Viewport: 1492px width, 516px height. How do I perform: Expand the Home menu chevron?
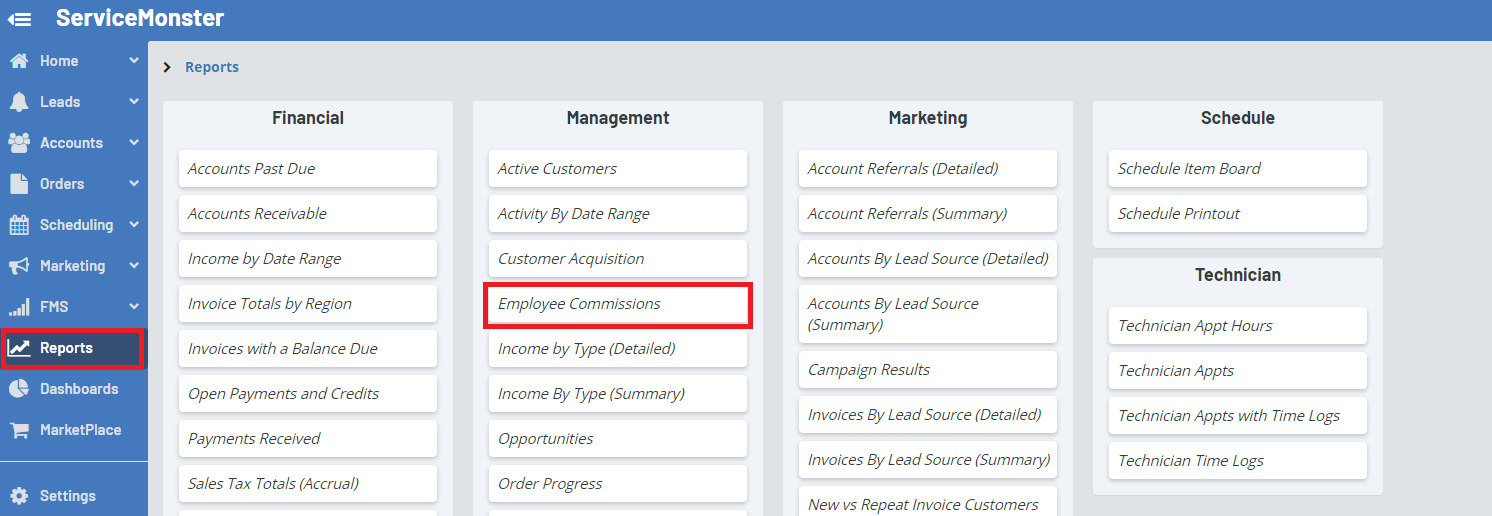click(x=134, y=61)
